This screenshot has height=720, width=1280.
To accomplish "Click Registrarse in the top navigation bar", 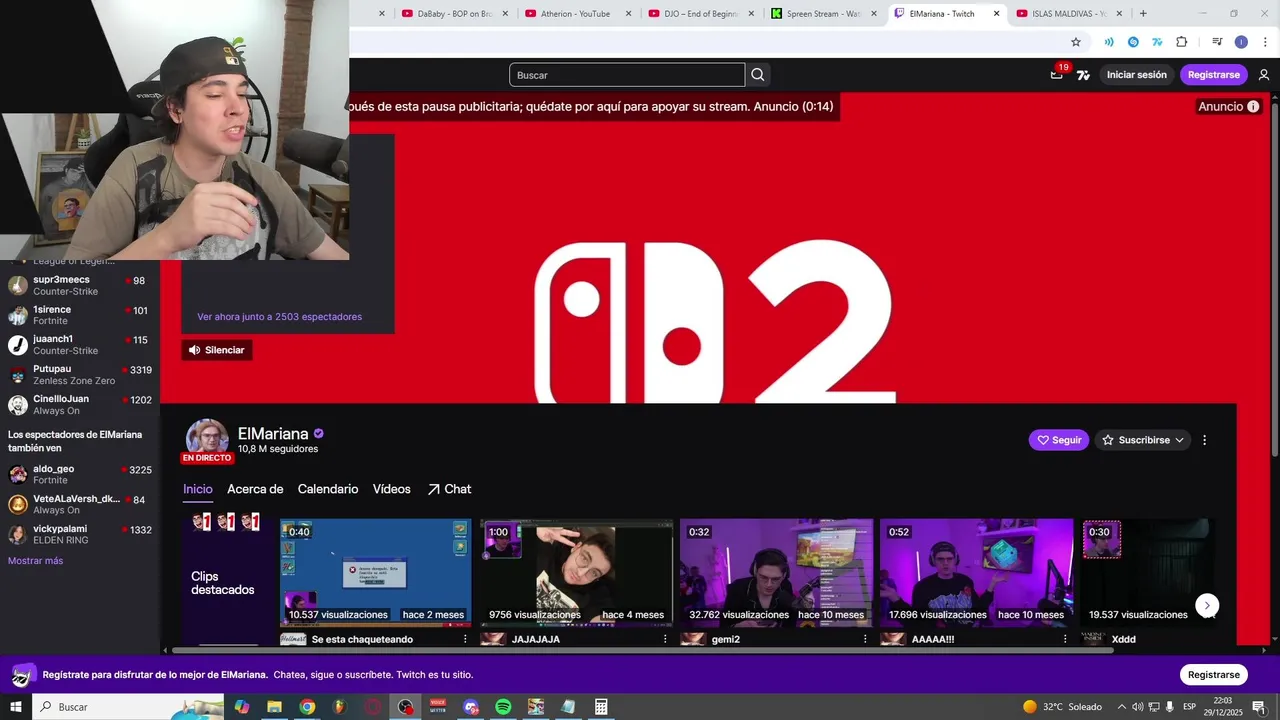I will (x=1214, y=75).
